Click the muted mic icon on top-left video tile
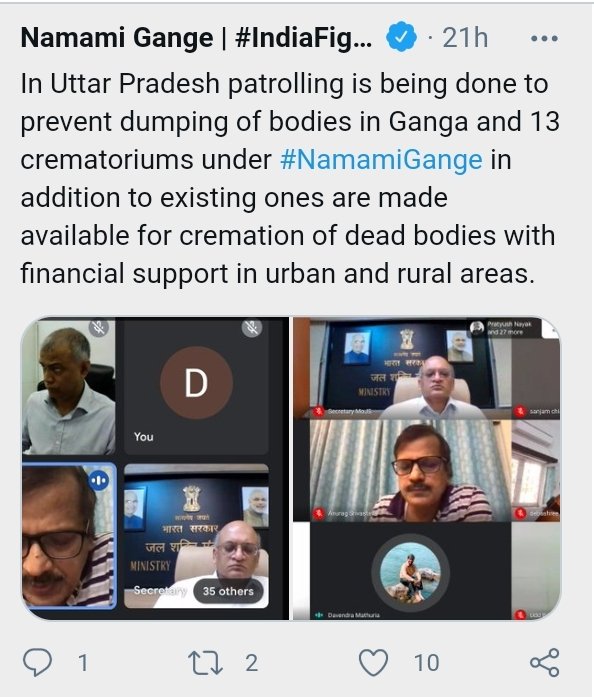The height and width of the screenshot is (697, 594). (99, 328)
